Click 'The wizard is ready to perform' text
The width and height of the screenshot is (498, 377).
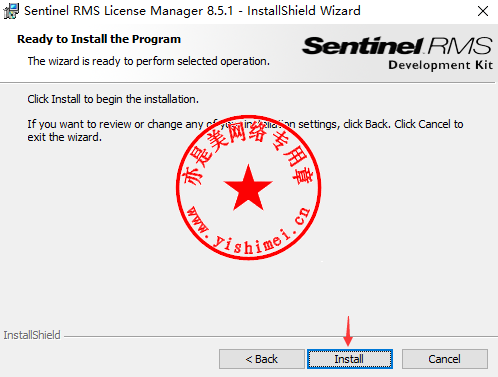(x=148, y=61)
